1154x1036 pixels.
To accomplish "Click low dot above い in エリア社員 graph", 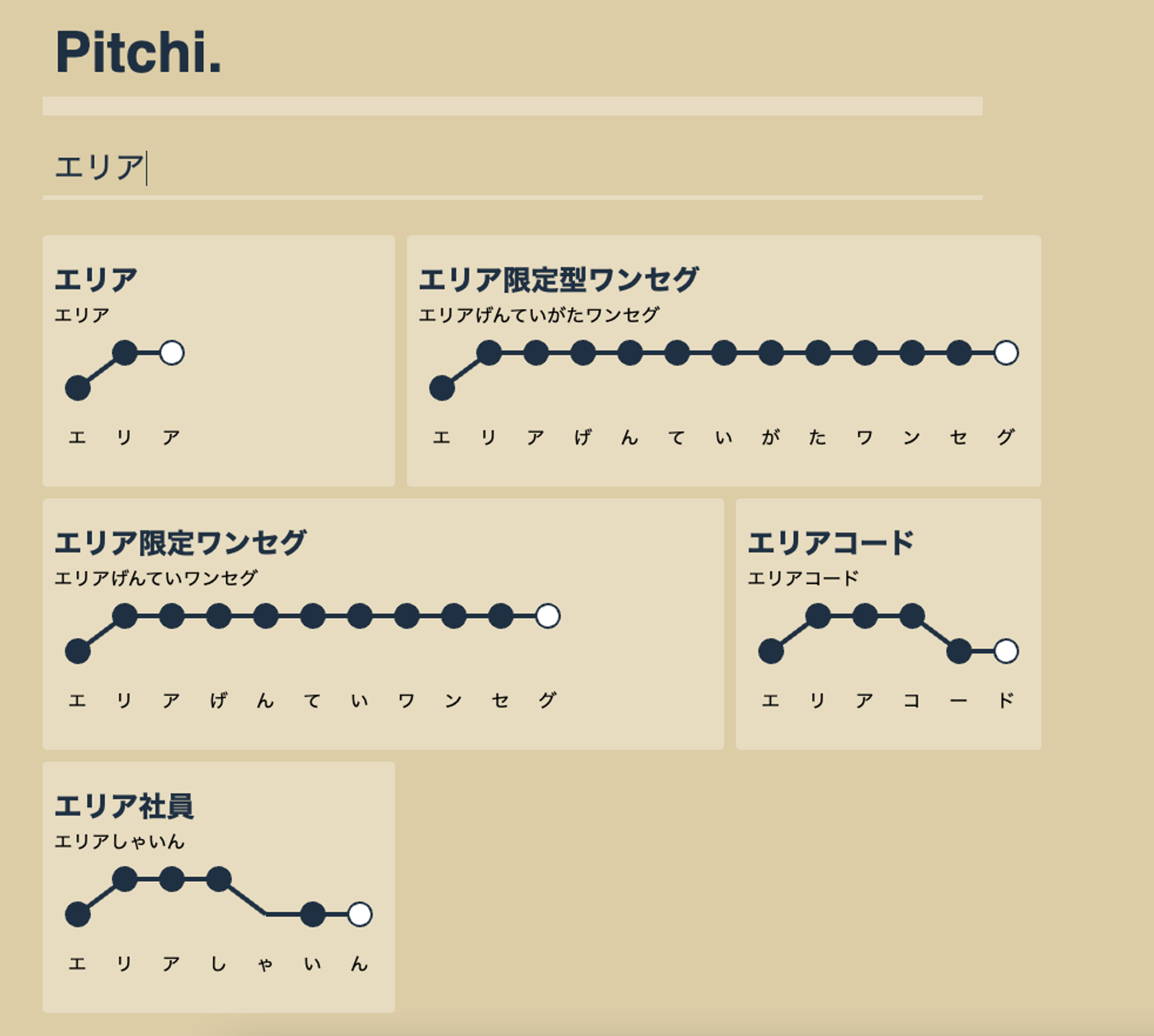I will tap(312, 914).
